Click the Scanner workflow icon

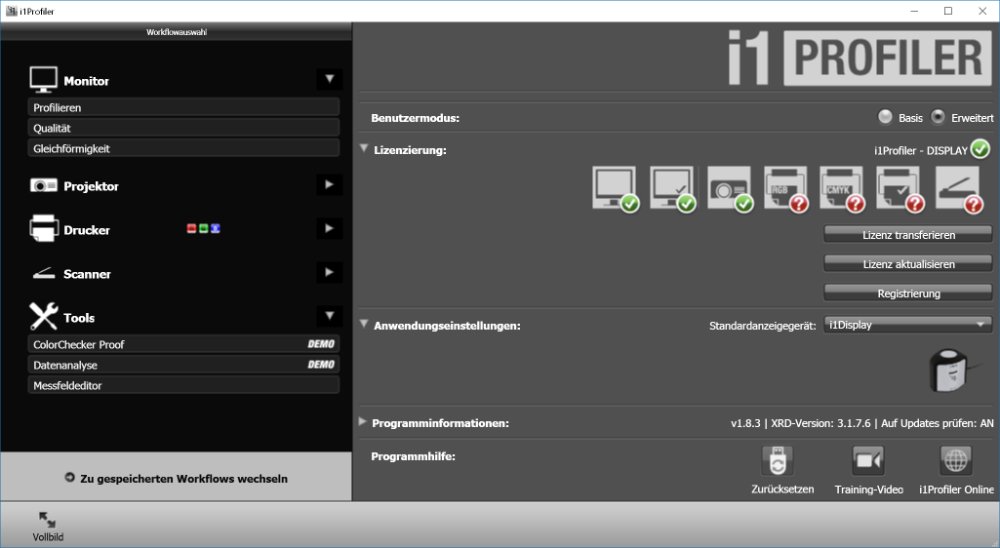click(43, 274)
